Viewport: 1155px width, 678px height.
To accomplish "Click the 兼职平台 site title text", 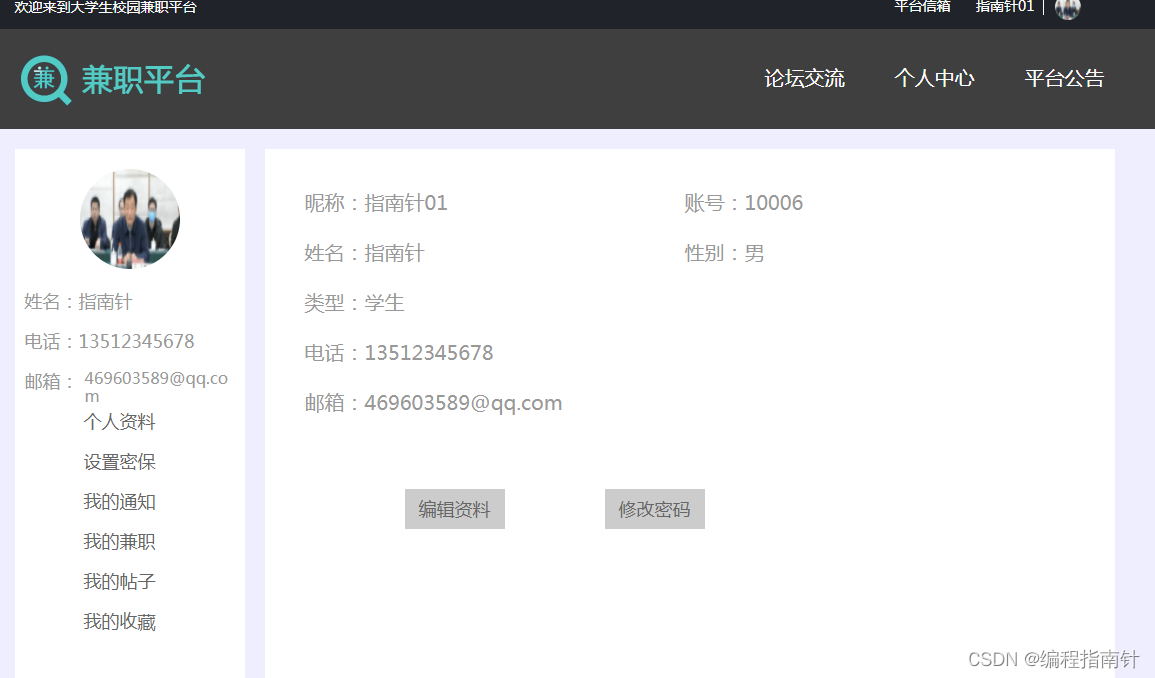I will [x=143, y=80].
